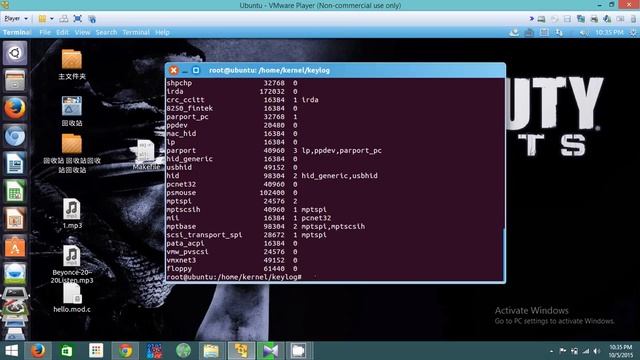Open LibreOffice Writer from the launcher
The height and width of the screenshot is (360, 640).
[x=15, y=164]
